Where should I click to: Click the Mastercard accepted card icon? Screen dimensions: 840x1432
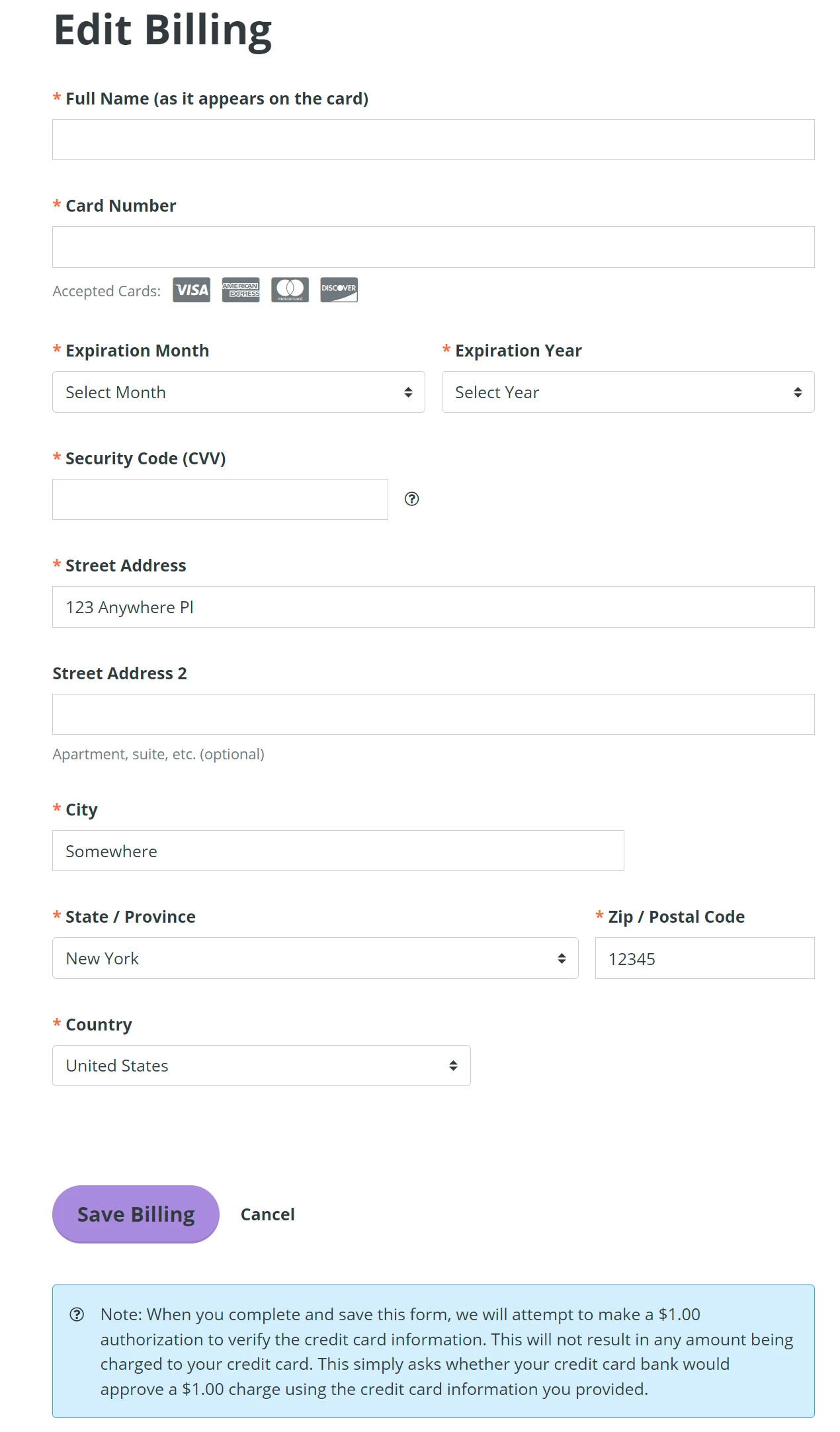click(x=290, y=290)
